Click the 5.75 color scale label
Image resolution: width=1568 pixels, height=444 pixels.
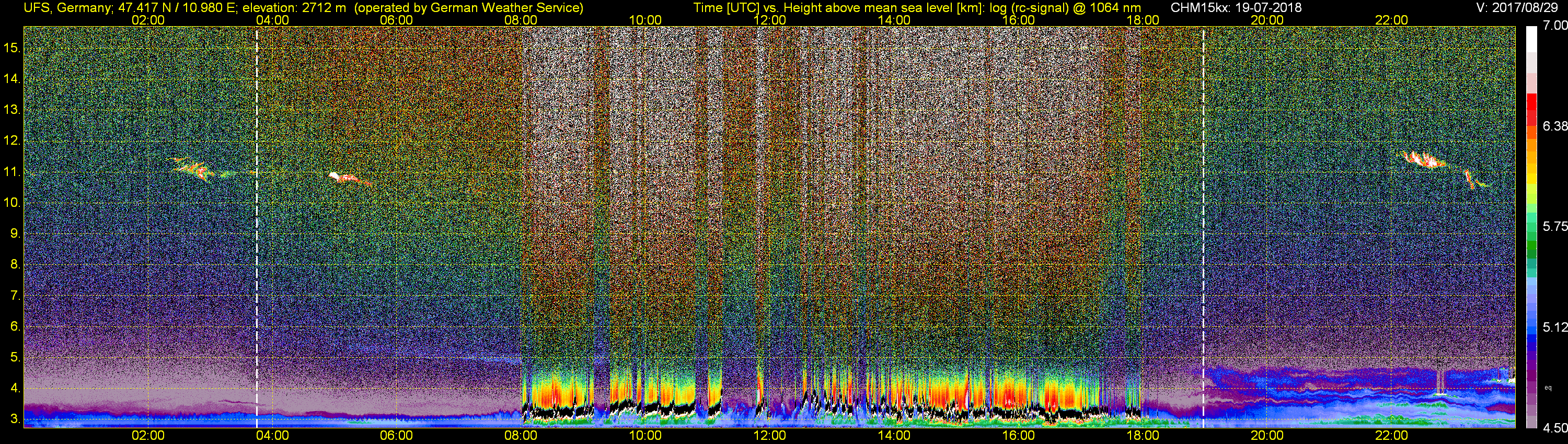point(1554,226)
